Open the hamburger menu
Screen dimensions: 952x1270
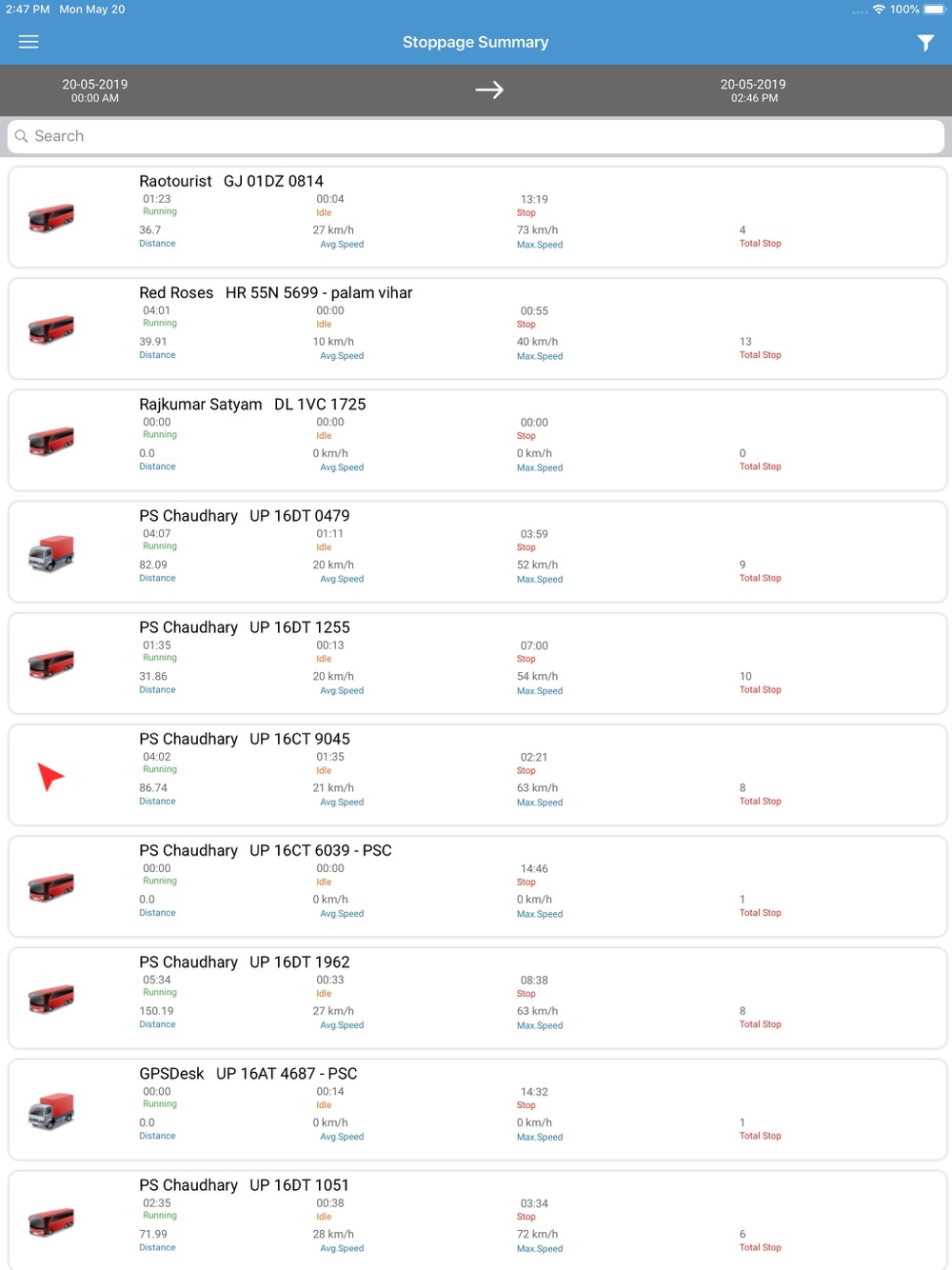tap(29, 42)
